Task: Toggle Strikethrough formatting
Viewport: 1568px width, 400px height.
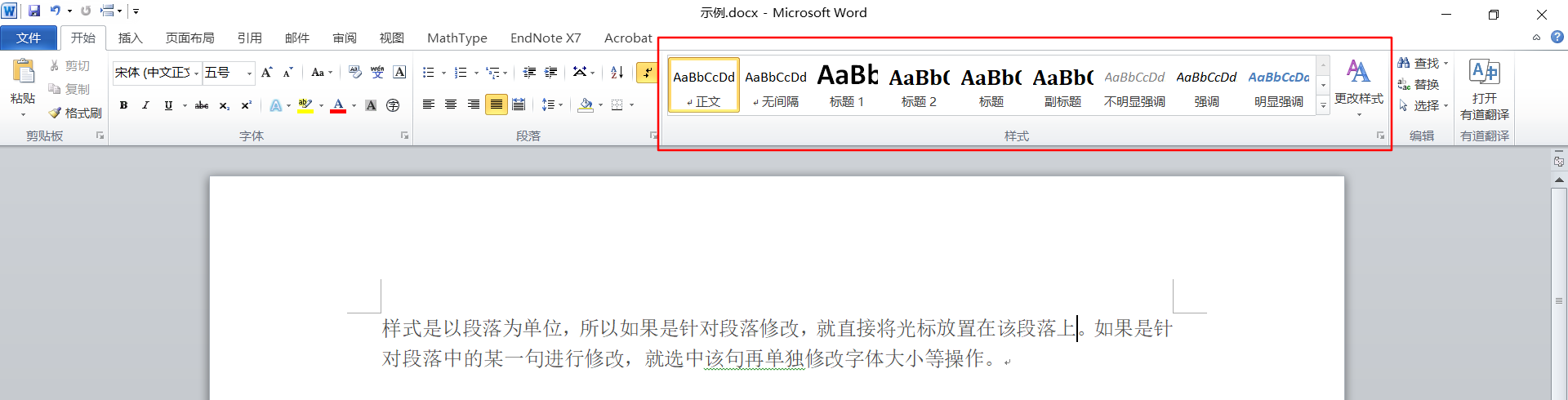Action: click(x=202, y=105)
